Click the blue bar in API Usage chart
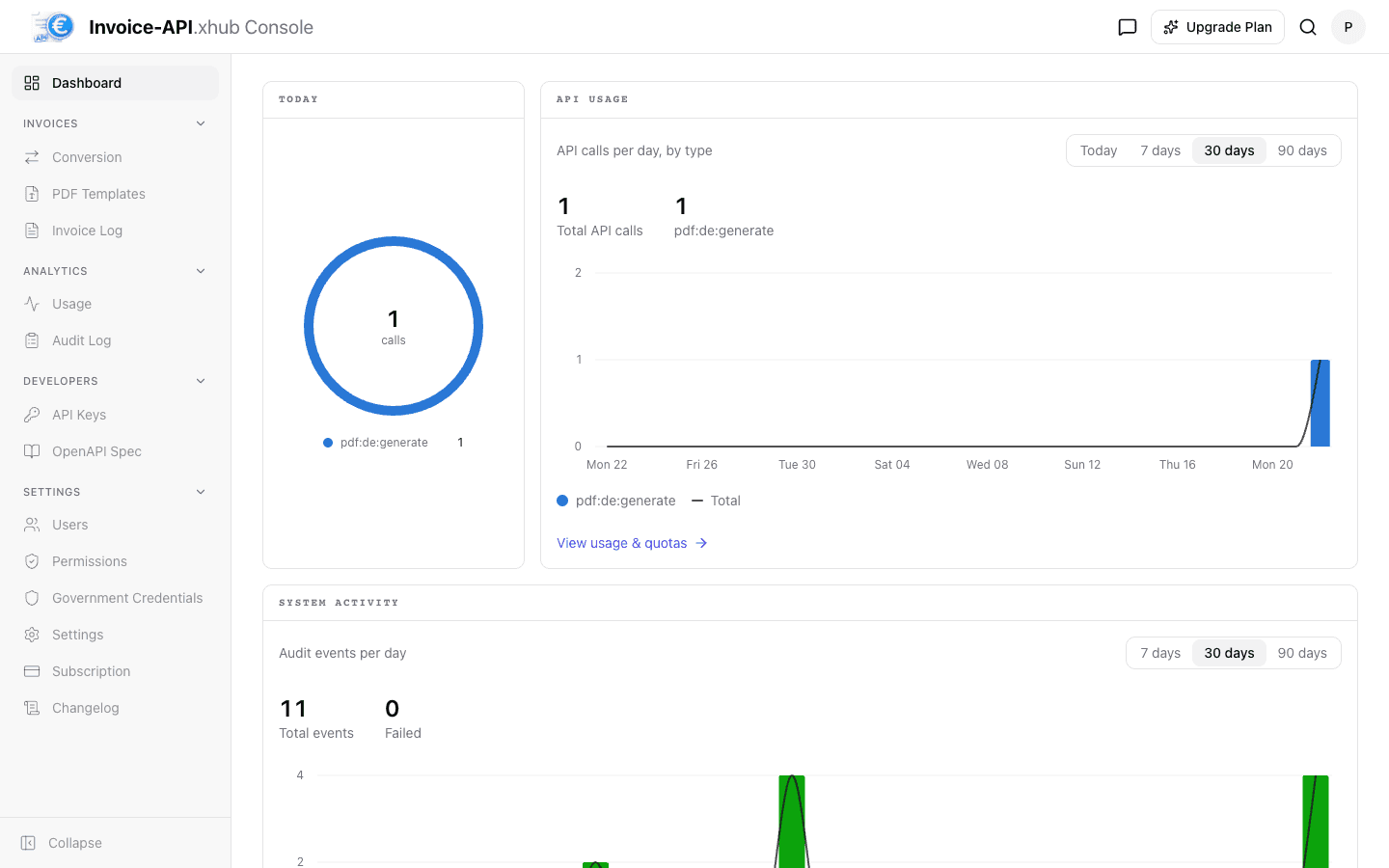Image resolution: width=1389 pixels, height=868 pixels. pos(1321,403)
